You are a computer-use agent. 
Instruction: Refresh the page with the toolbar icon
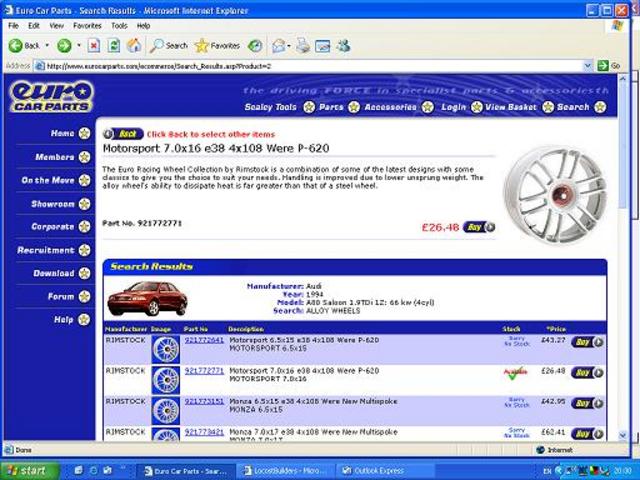point(114,46)
